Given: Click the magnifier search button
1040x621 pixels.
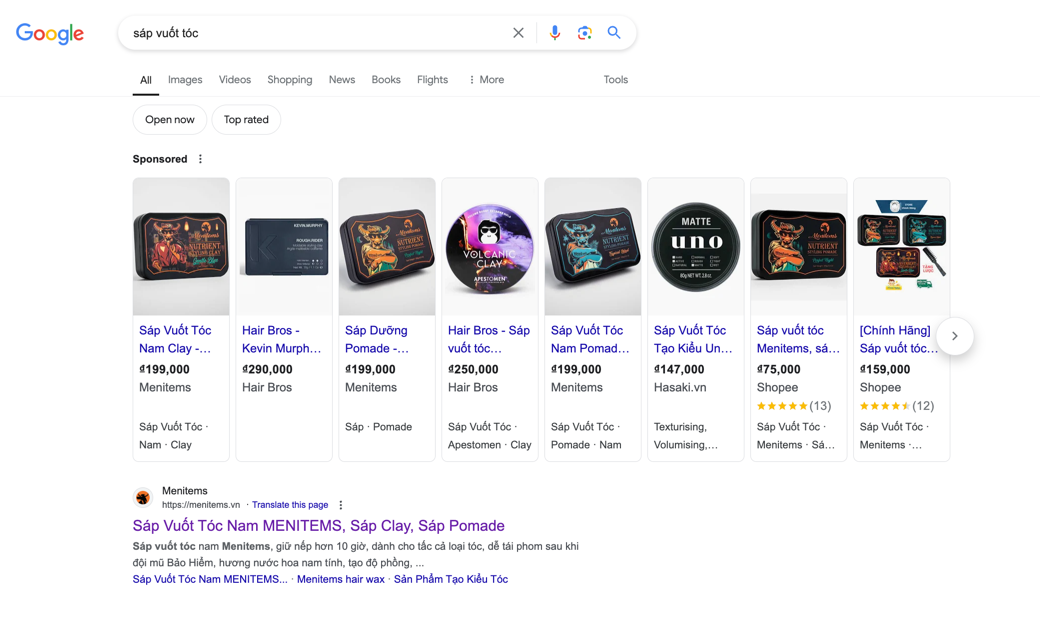Looking at the screenshot, I should click(x=614, y=33).
